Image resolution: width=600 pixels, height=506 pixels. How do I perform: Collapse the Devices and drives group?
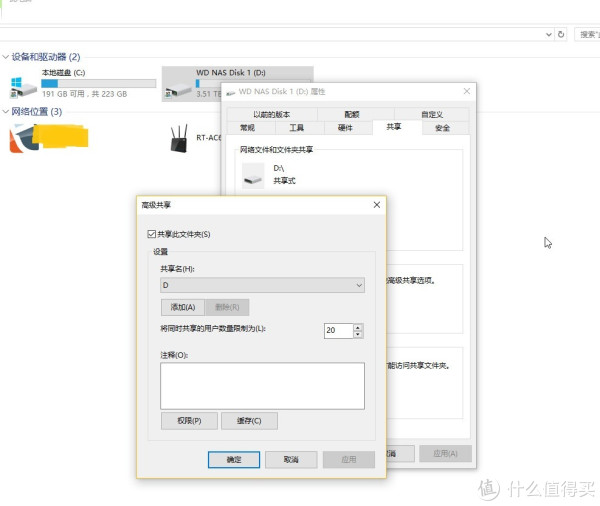click(x=5, y=57)
